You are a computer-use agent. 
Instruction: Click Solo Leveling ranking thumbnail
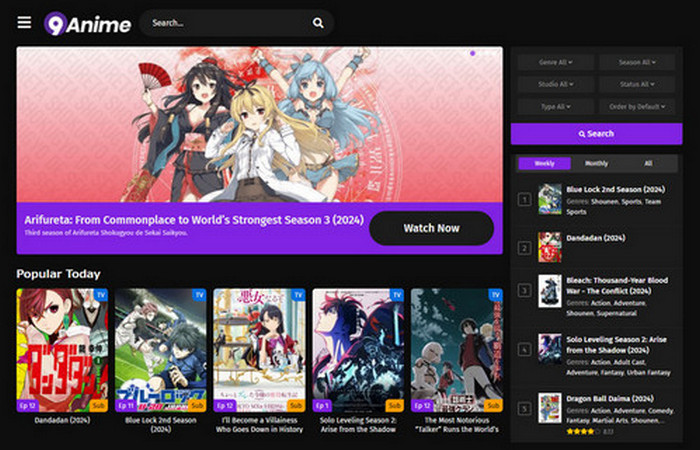click(550, 349)
